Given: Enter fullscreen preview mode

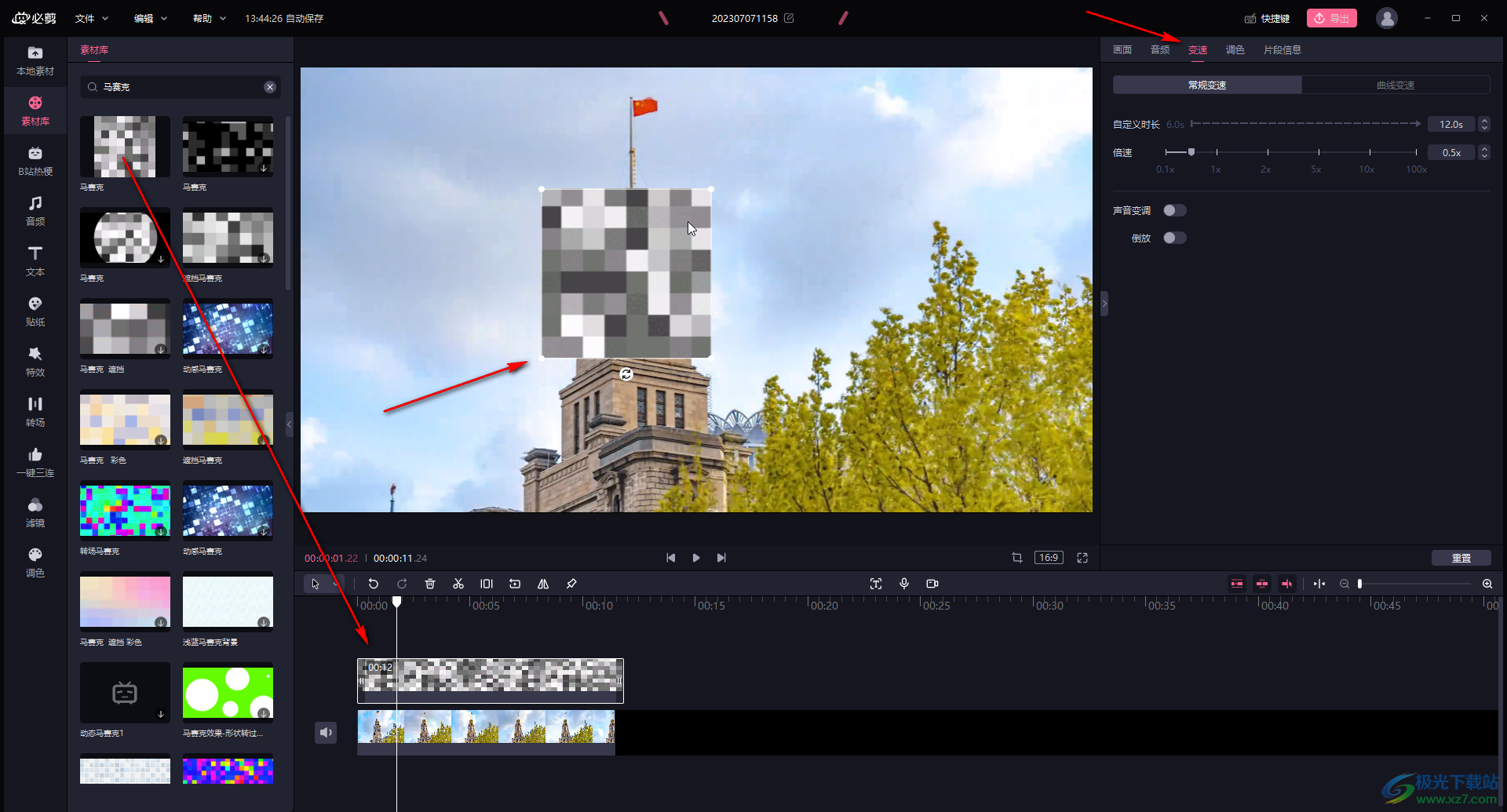Looking at the screenshot, I should [1082, 558].
